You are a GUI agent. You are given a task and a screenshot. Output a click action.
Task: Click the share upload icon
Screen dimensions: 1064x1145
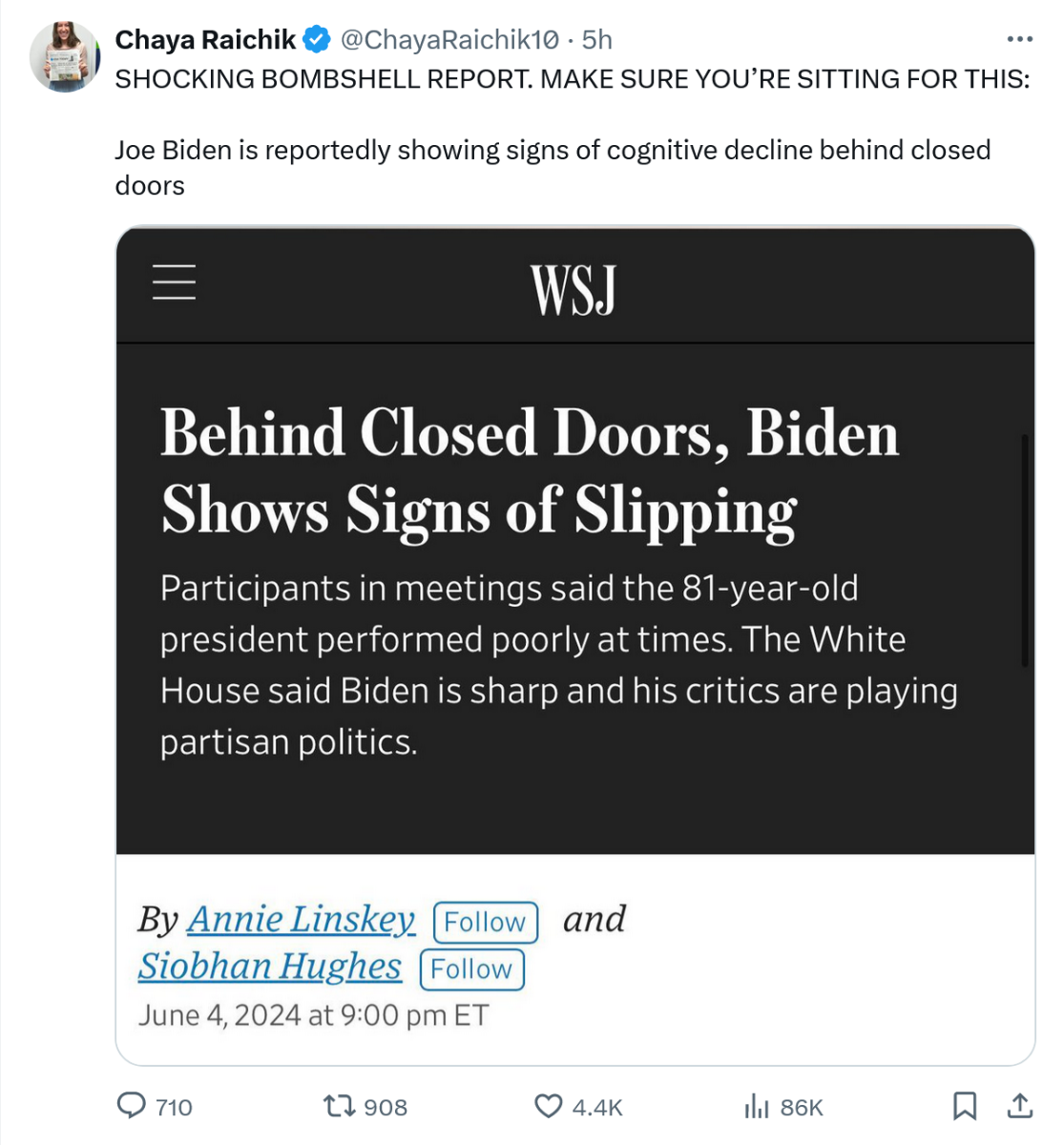coord(1020,1106)
